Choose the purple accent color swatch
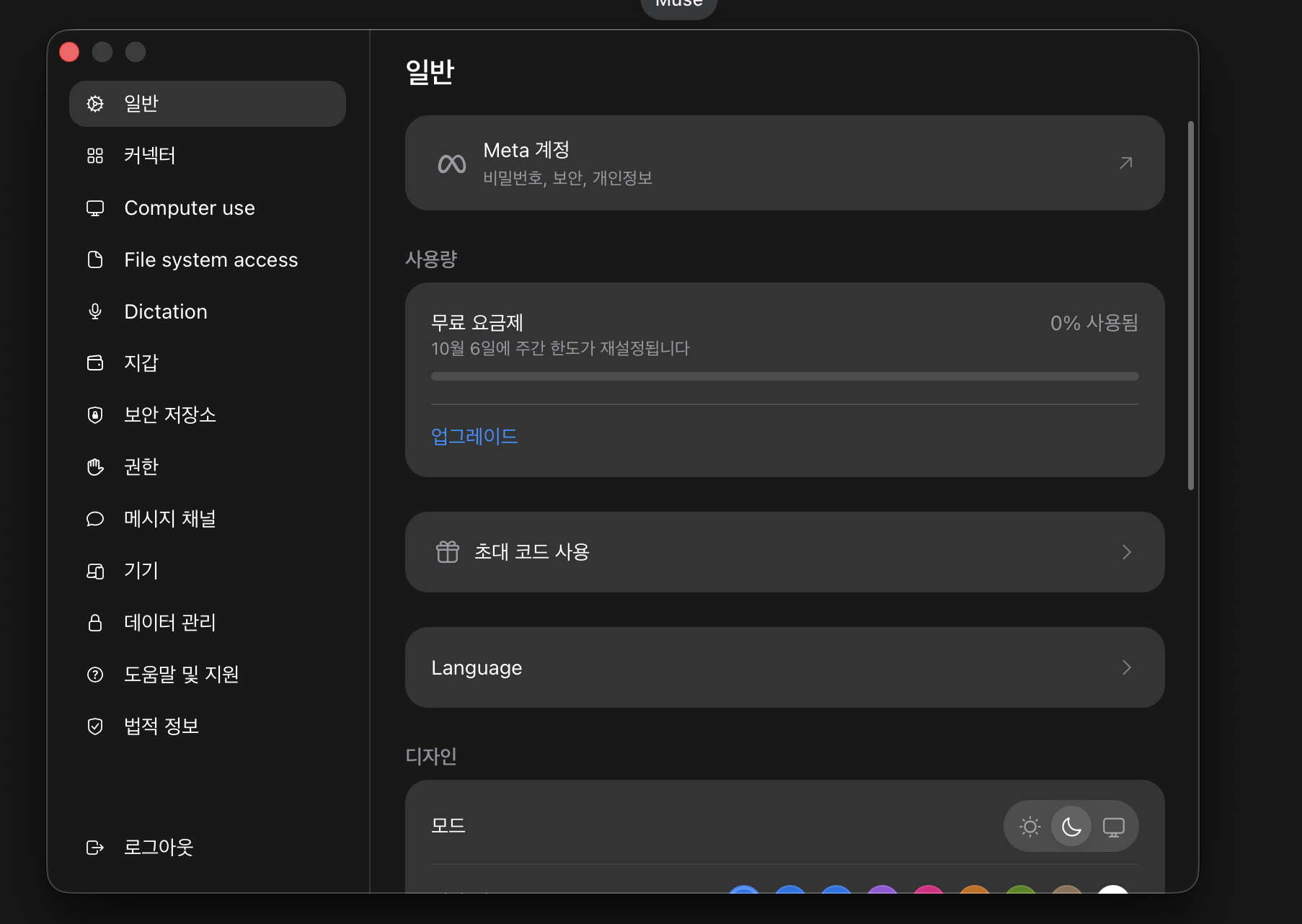Viewport: 1302px width, 924px height. click(882, 891)
